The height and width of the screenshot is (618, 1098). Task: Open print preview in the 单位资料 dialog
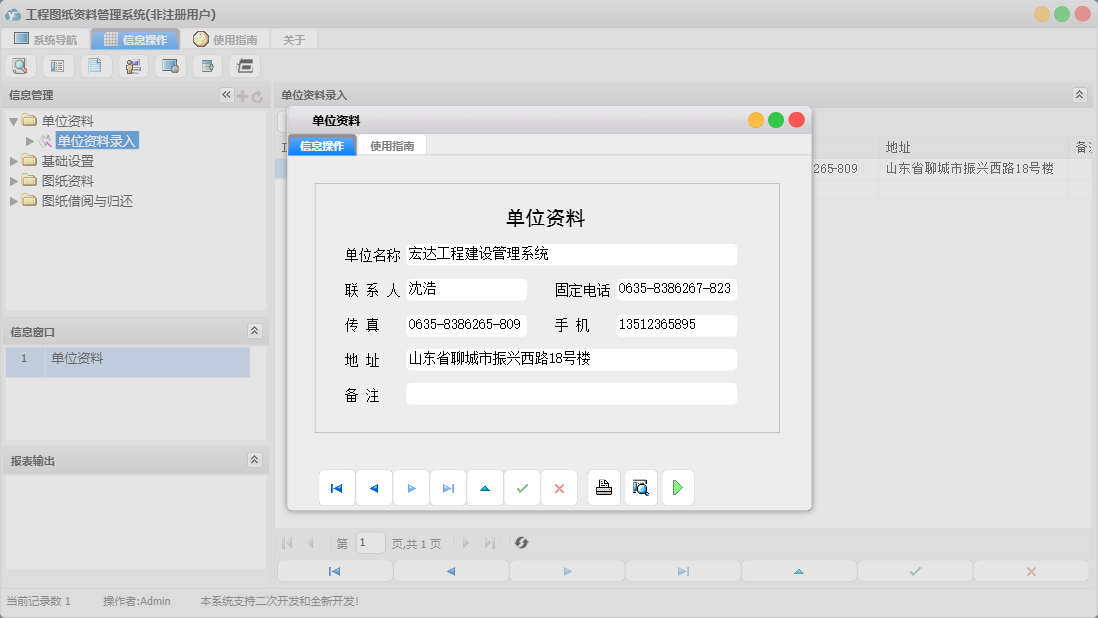coord(641,487)
